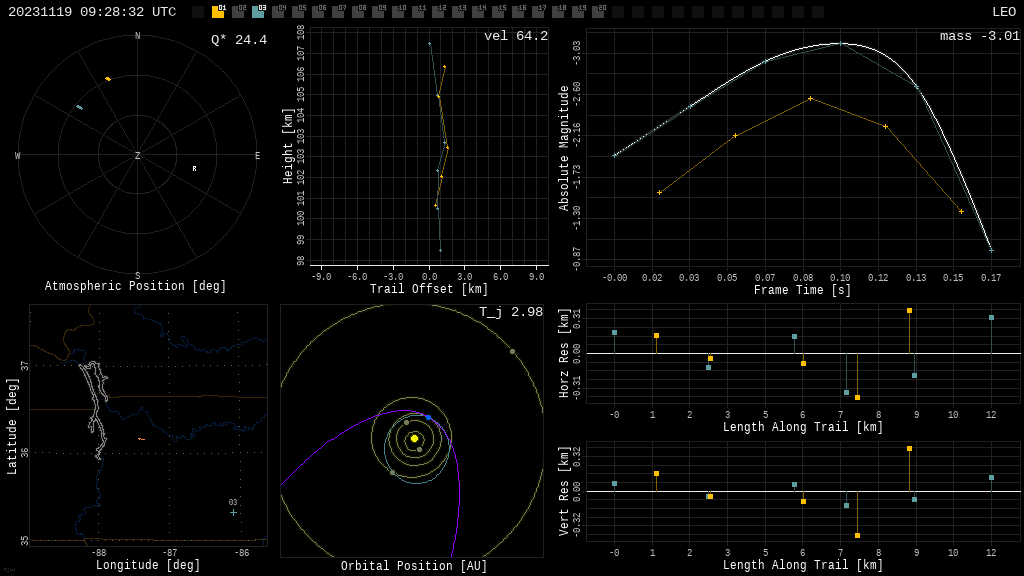
Task: Click the Frame Time [s] axis label
Action: click(803, 290)
